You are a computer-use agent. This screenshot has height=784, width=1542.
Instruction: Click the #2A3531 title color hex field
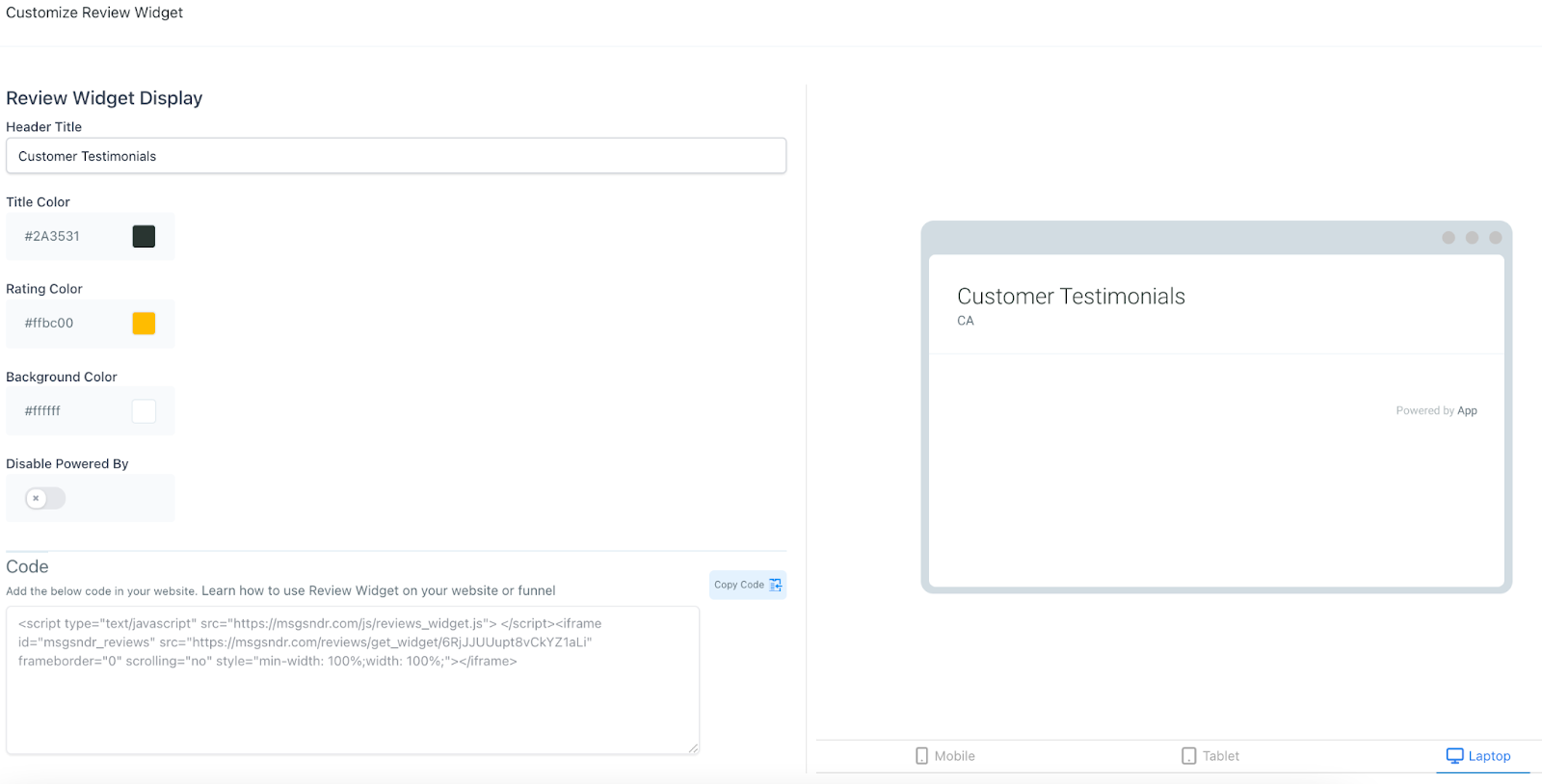coord(67,236)
